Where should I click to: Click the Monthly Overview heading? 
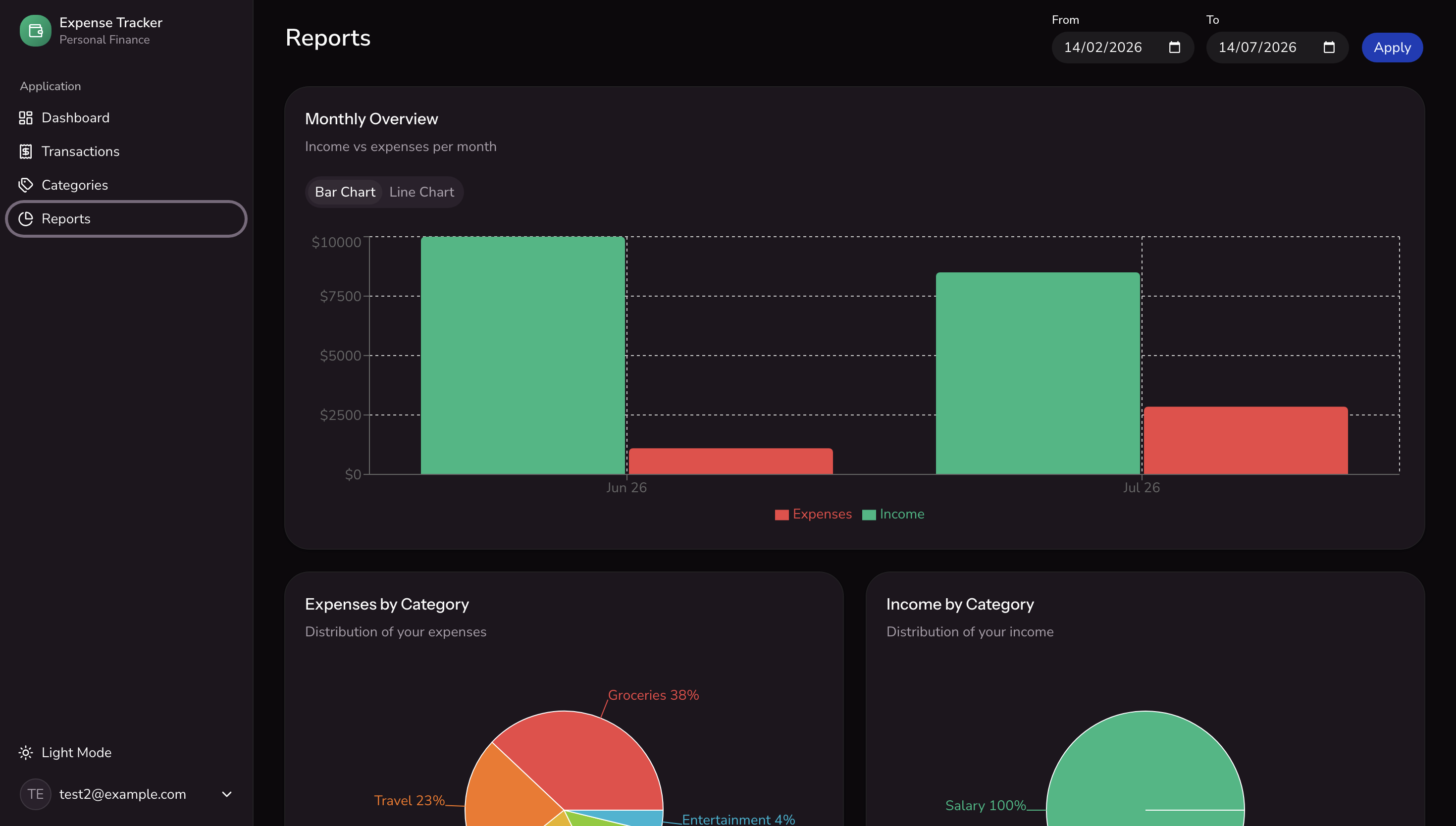pos(371,119)
